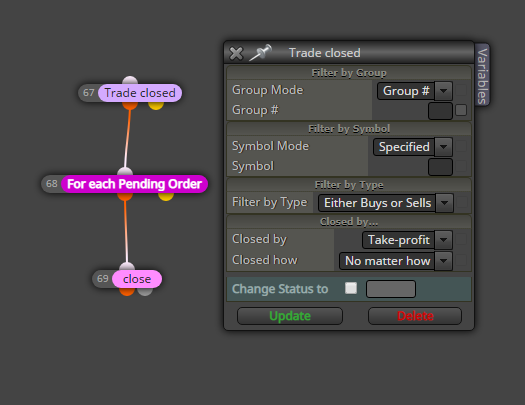Open the Variables side tab
Image resolution: width=525 pixels, height=405 pixels.
coord(482,76)
